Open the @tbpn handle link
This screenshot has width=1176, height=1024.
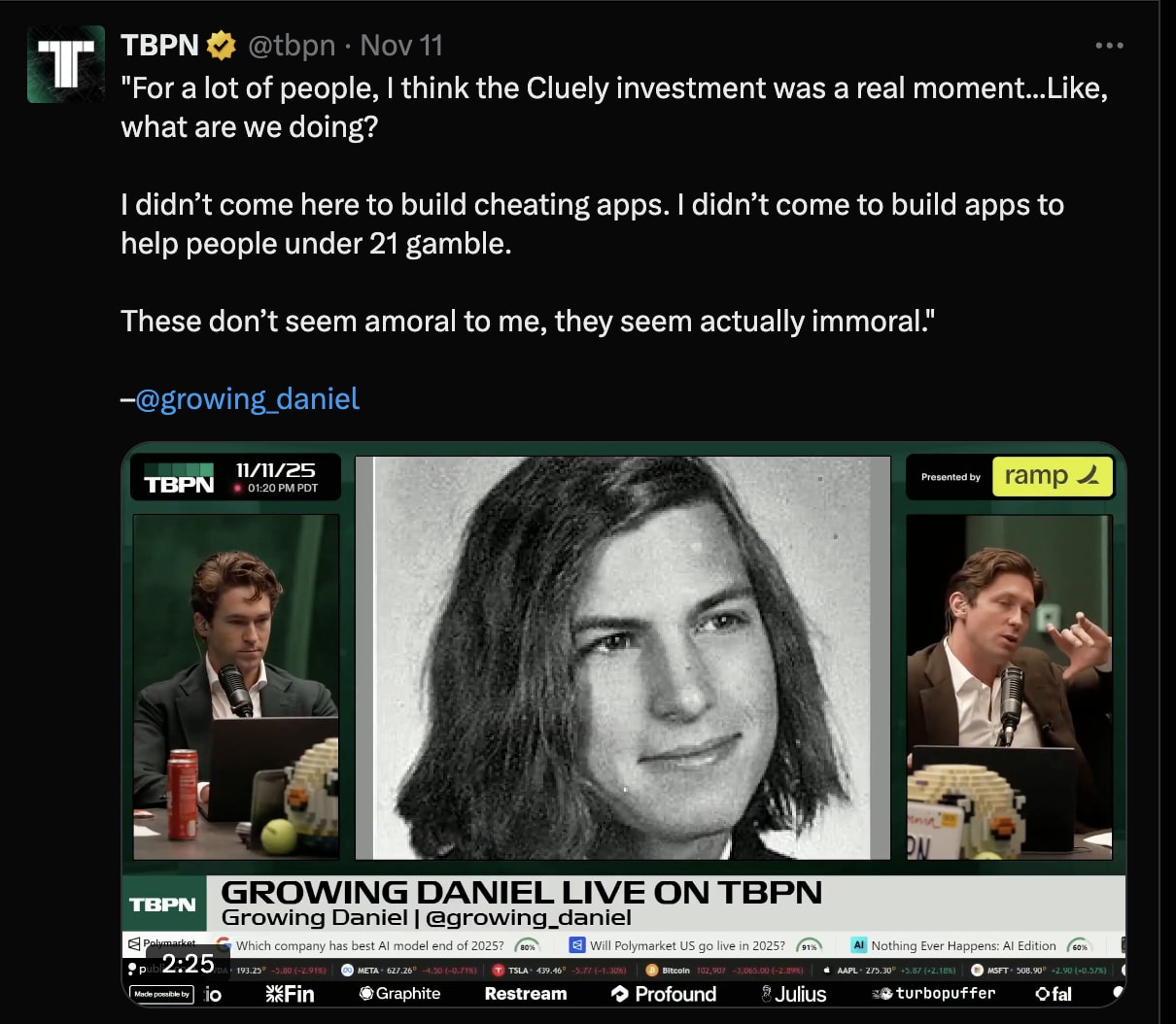[x=292, y=46]
